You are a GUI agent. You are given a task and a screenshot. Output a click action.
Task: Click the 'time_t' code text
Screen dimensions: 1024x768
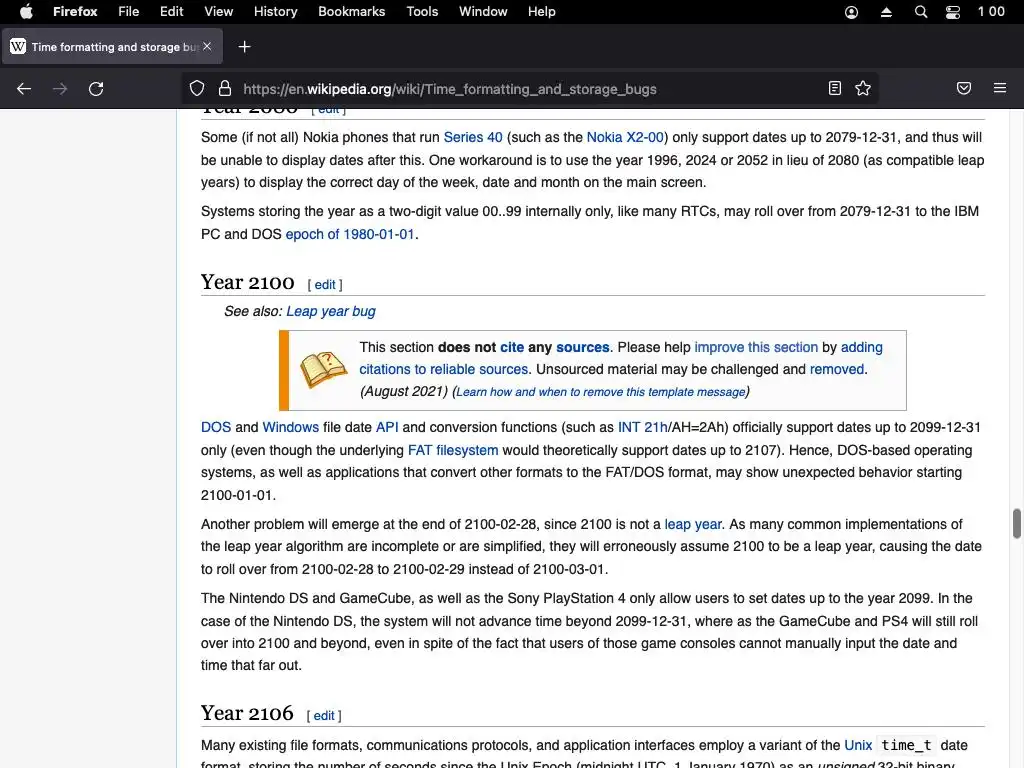click(x=906, y=745)
